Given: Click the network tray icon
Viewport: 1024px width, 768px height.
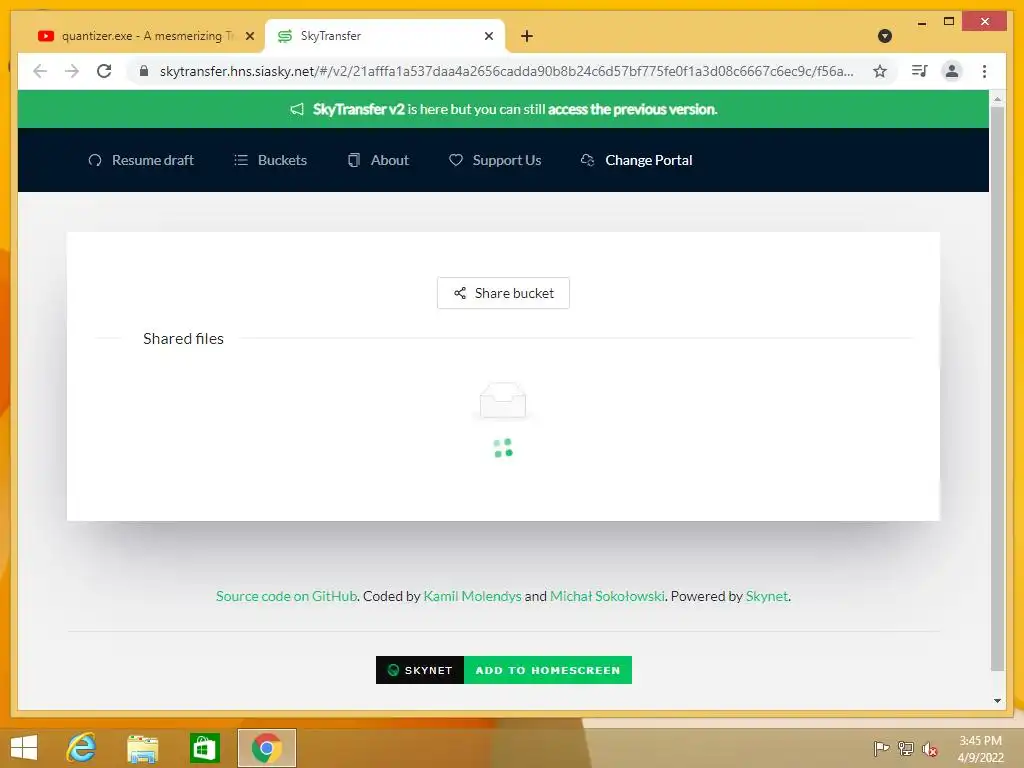Looking at the screenshot, I should tap(906, 748).
